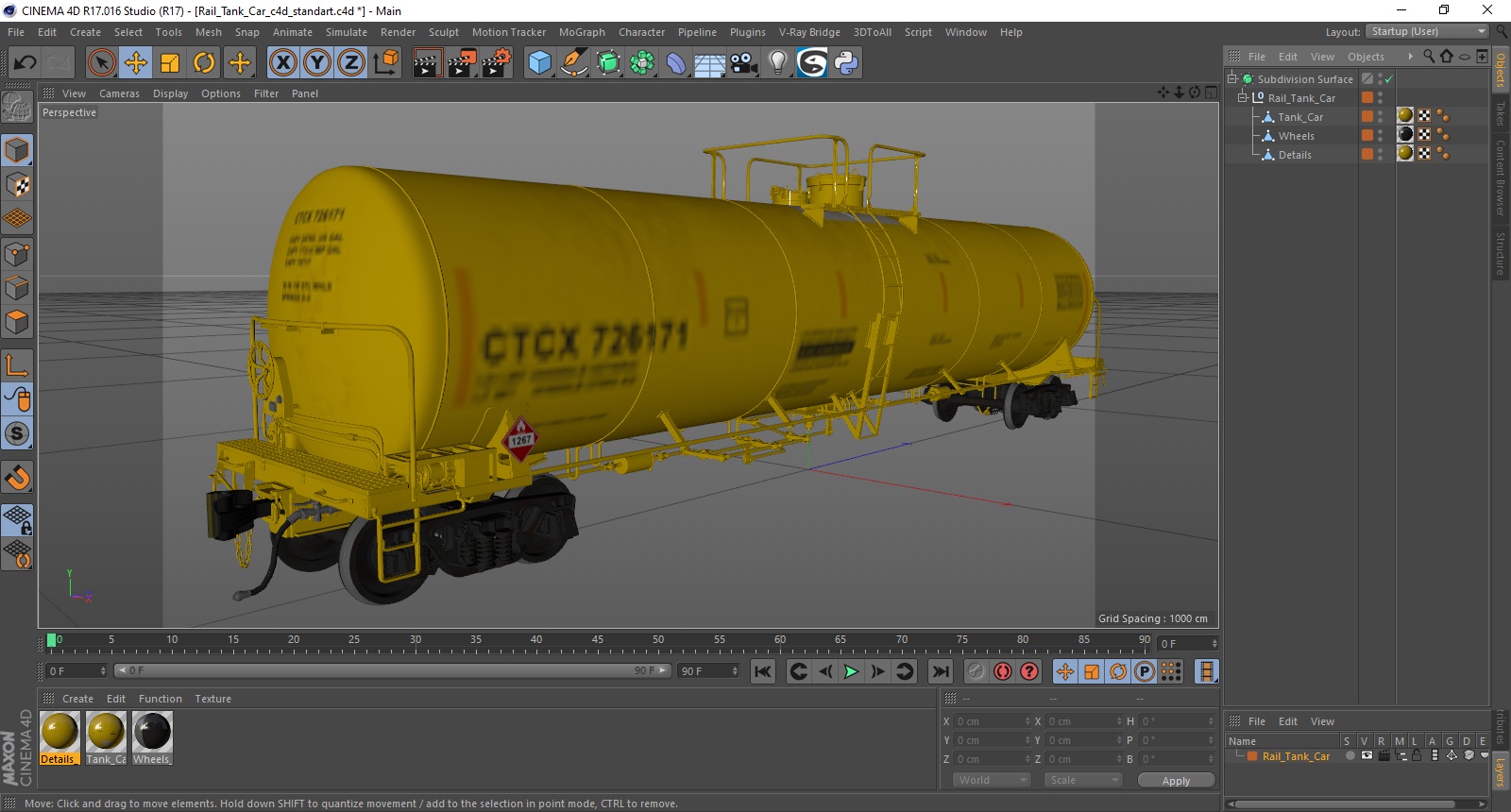This screenshot has height=812, width=1511.
Task: Select the Live Selection tool
Action: 101,63
